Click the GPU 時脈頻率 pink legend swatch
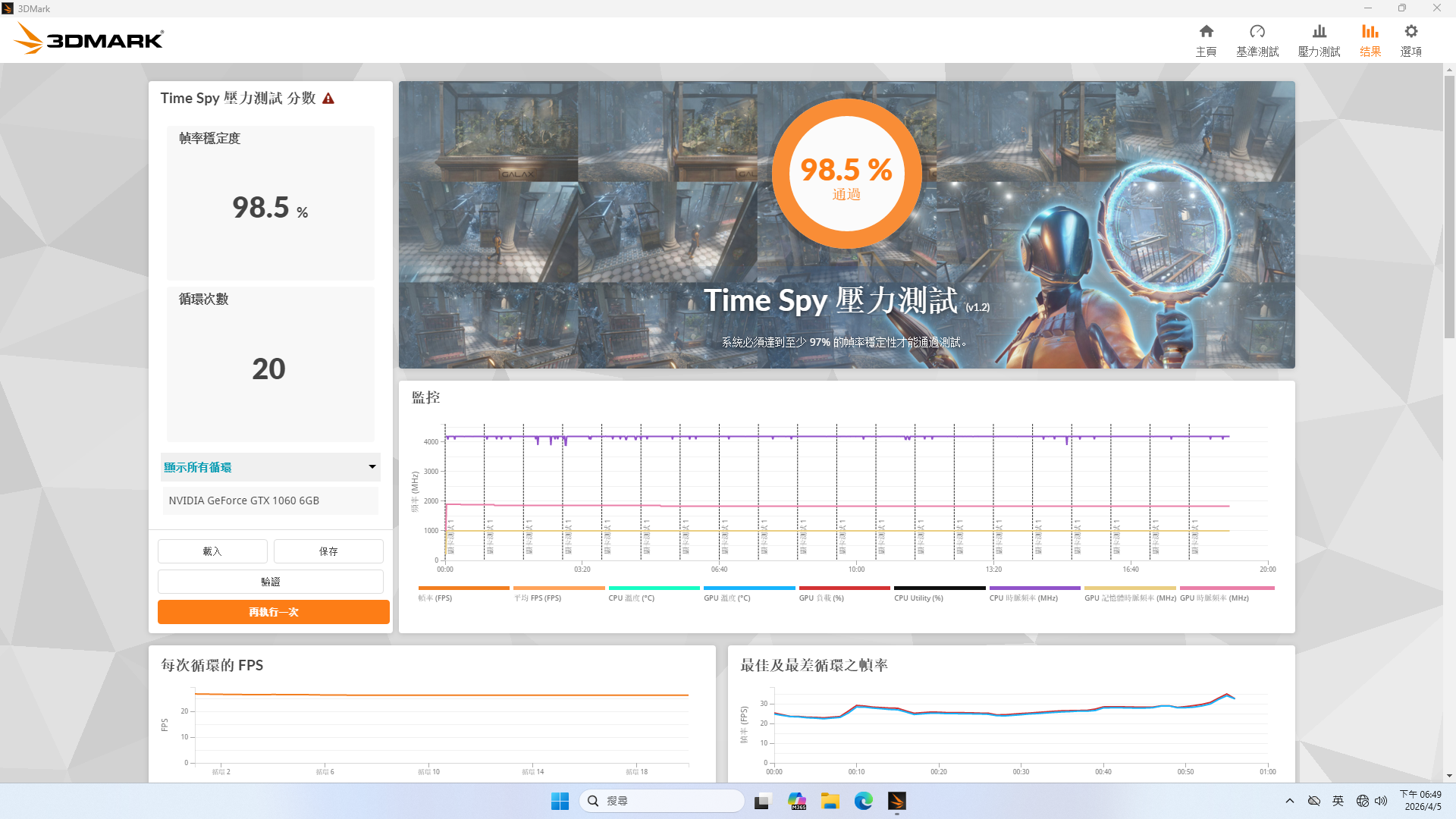Screen dimensions: 1456x819 click(x=1226, y=588)
